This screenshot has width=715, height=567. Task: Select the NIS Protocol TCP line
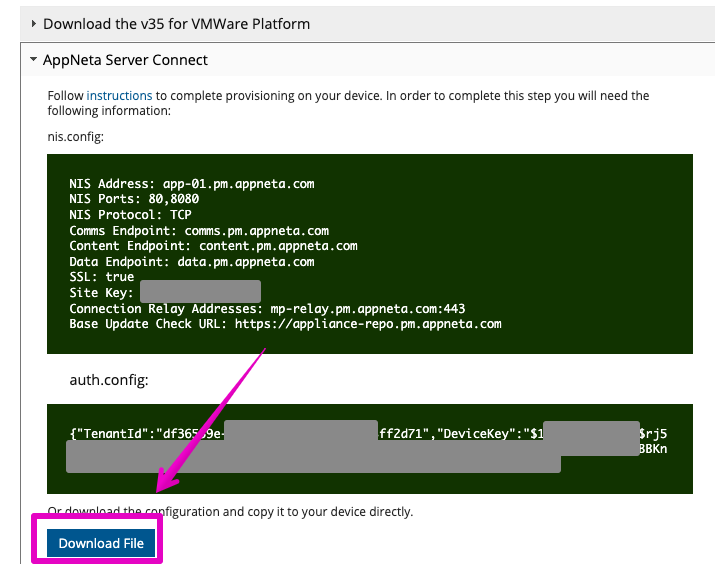[x=130, y=215]
